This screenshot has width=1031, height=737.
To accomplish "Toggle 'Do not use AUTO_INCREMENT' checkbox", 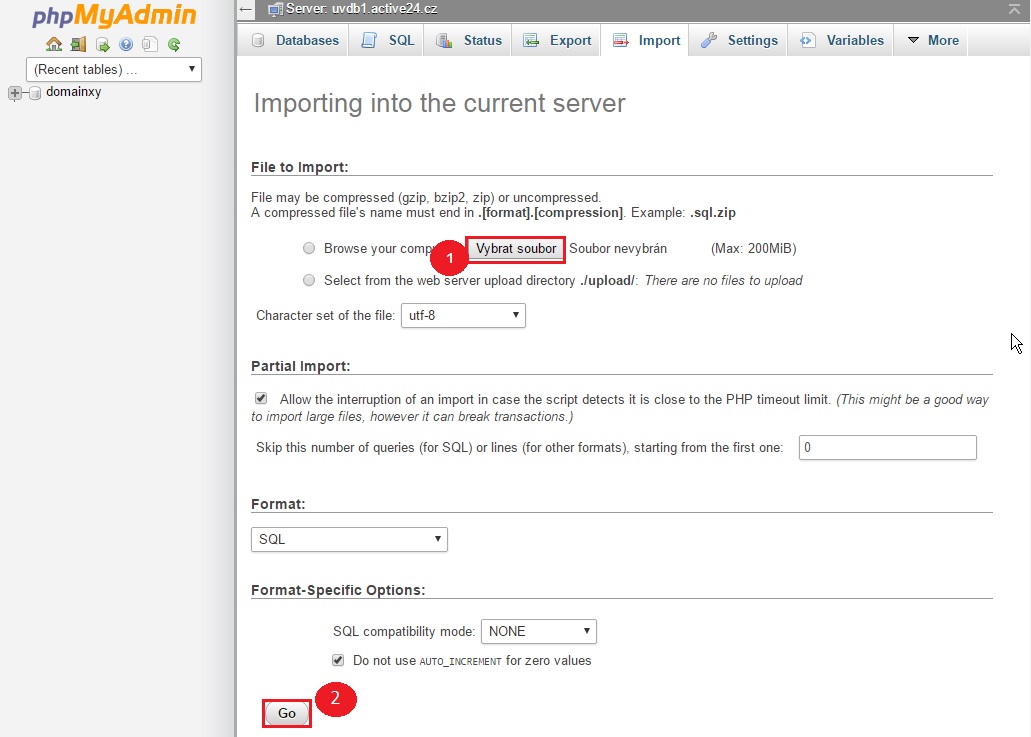I will coord(338,660).
